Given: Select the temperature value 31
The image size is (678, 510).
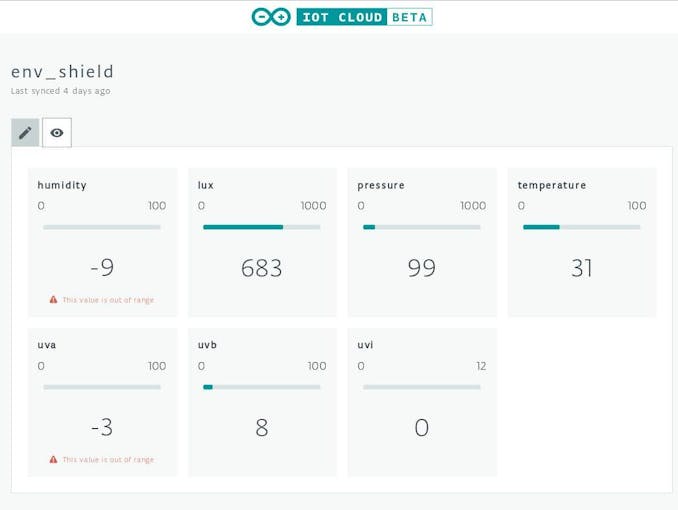Looking at the screenshot, I should click(x=582, y=268).
